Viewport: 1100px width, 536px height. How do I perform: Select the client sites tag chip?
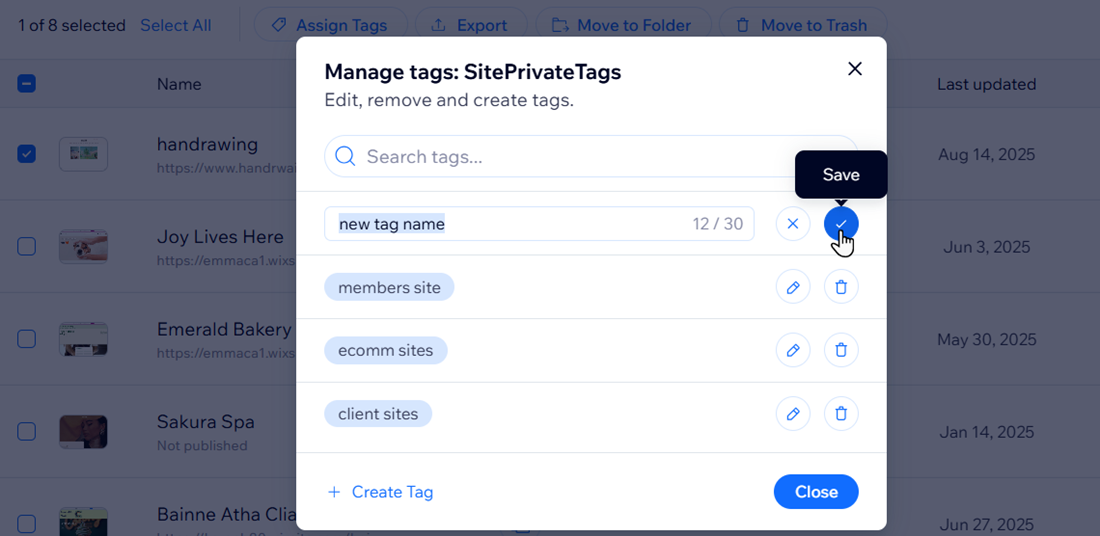(x=377, y=413)
